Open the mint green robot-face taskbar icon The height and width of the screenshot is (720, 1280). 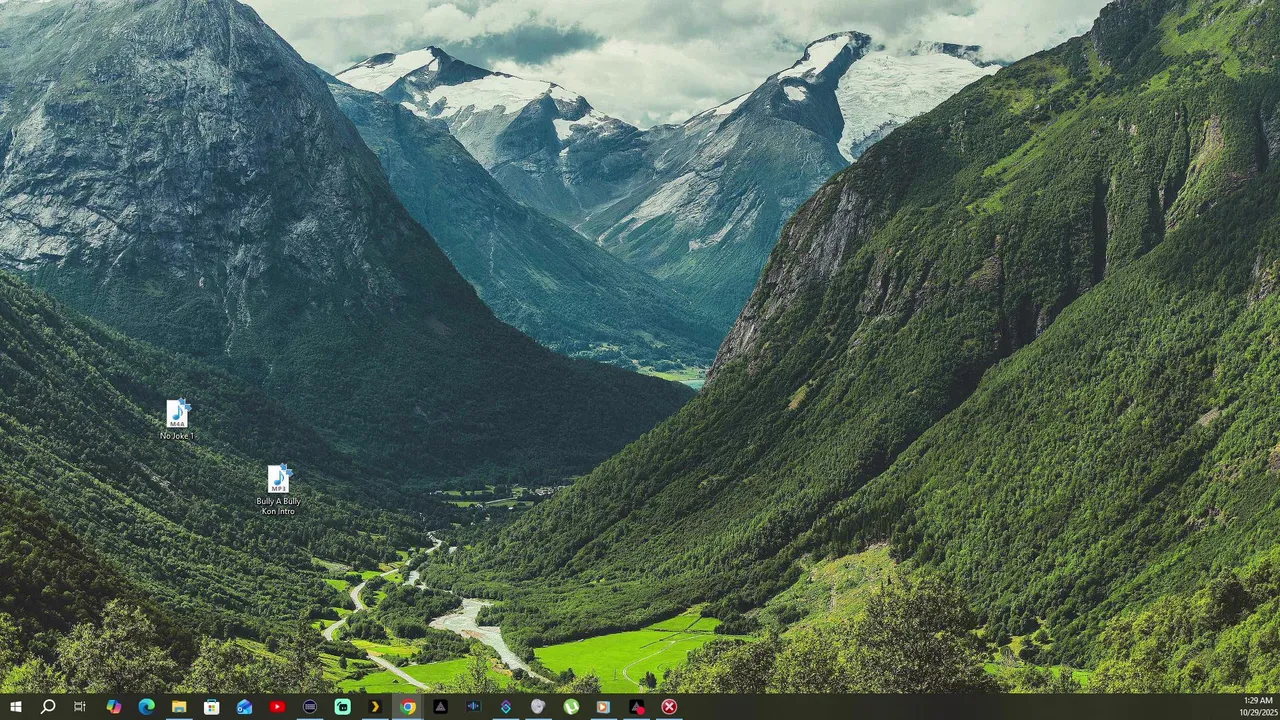point(343,707)
